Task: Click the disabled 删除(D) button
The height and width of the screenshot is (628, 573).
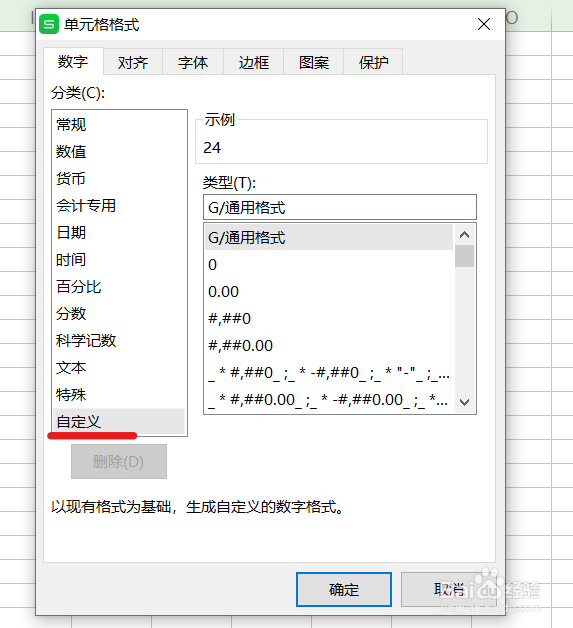Action: click(x=119, y=461)
